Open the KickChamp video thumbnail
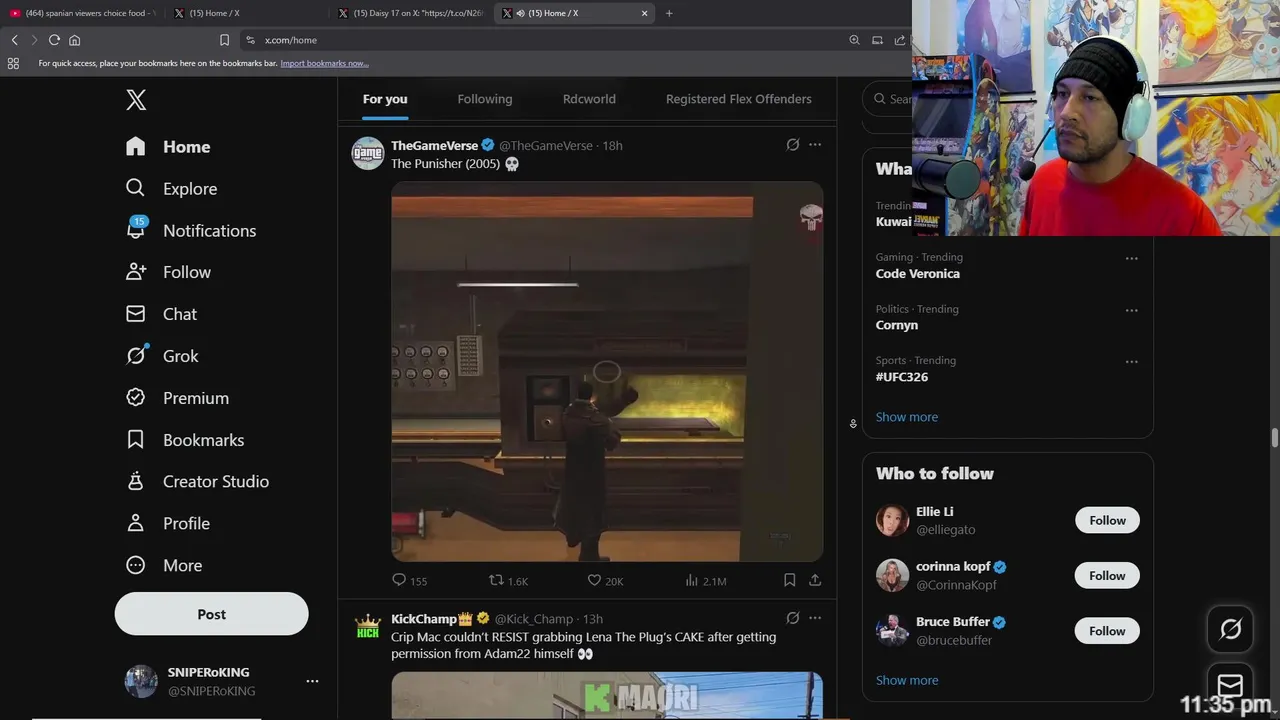The height and width of the screenshot is (720, 1280). 607,695
